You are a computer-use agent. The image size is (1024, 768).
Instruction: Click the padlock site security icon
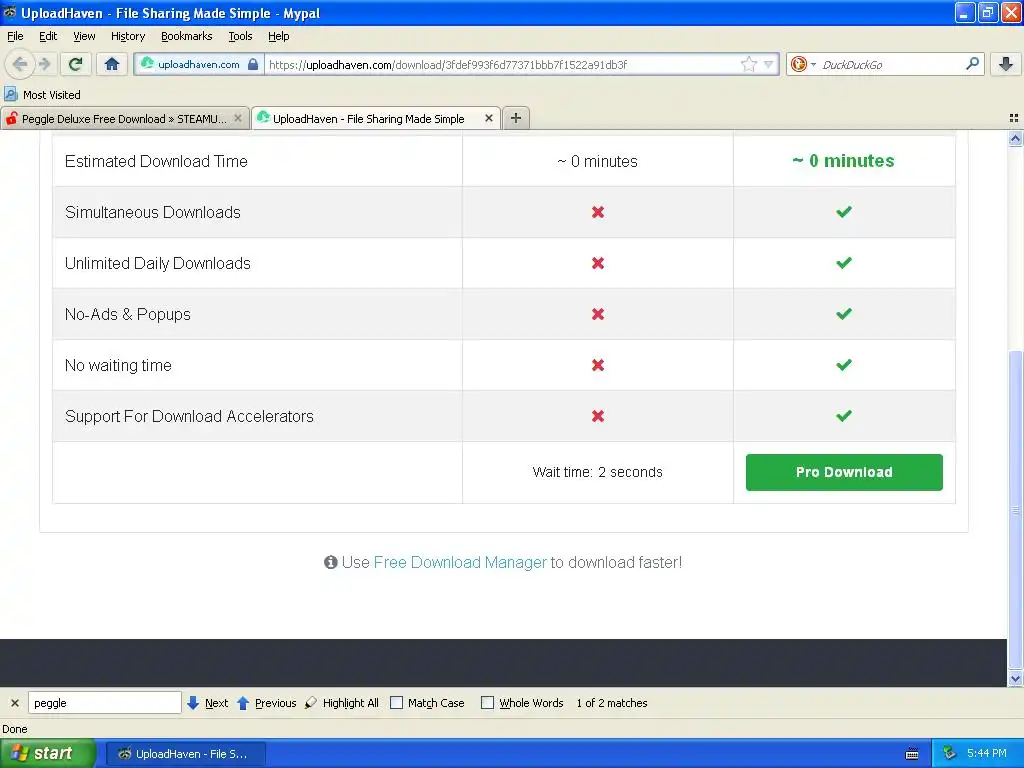click(253, 64)
